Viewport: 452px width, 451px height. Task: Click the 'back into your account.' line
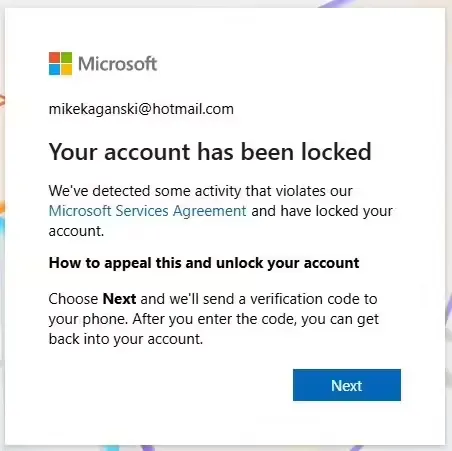[126, 339]
